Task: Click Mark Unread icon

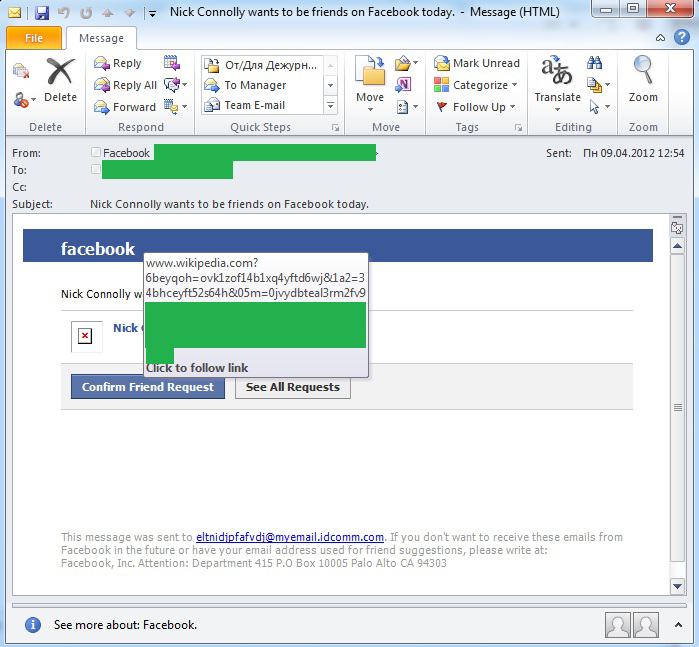Action: coord(442,63)
